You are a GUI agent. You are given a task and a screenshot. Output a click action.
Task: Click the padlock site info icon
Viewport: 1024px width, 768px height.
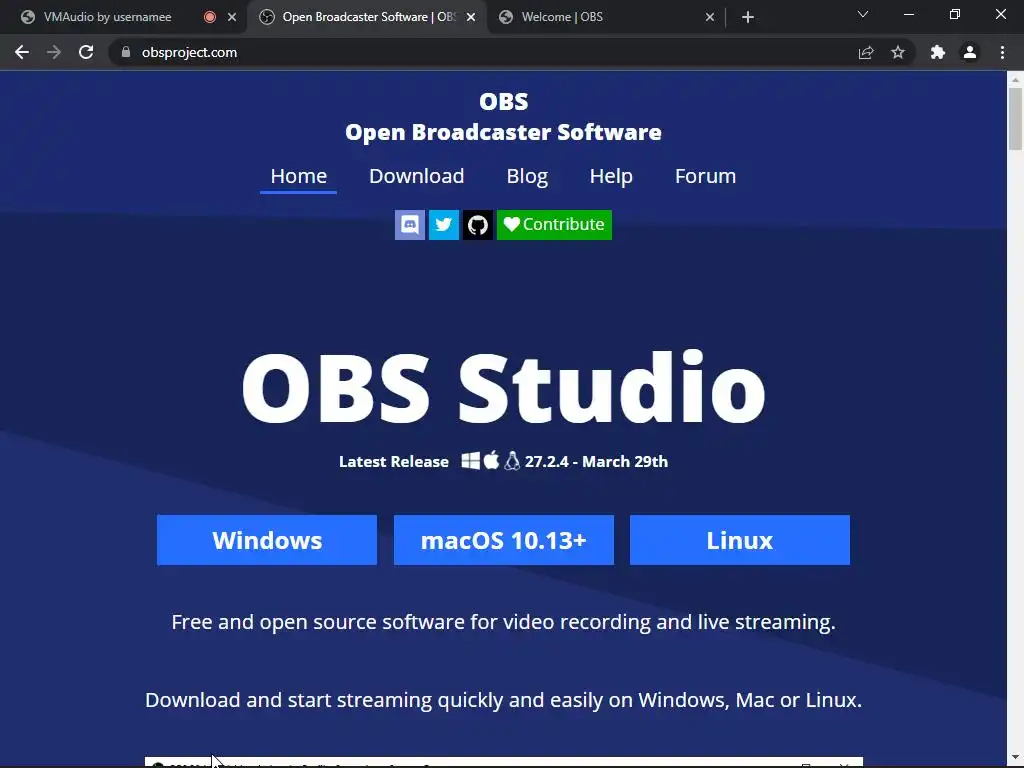(126, 52)
